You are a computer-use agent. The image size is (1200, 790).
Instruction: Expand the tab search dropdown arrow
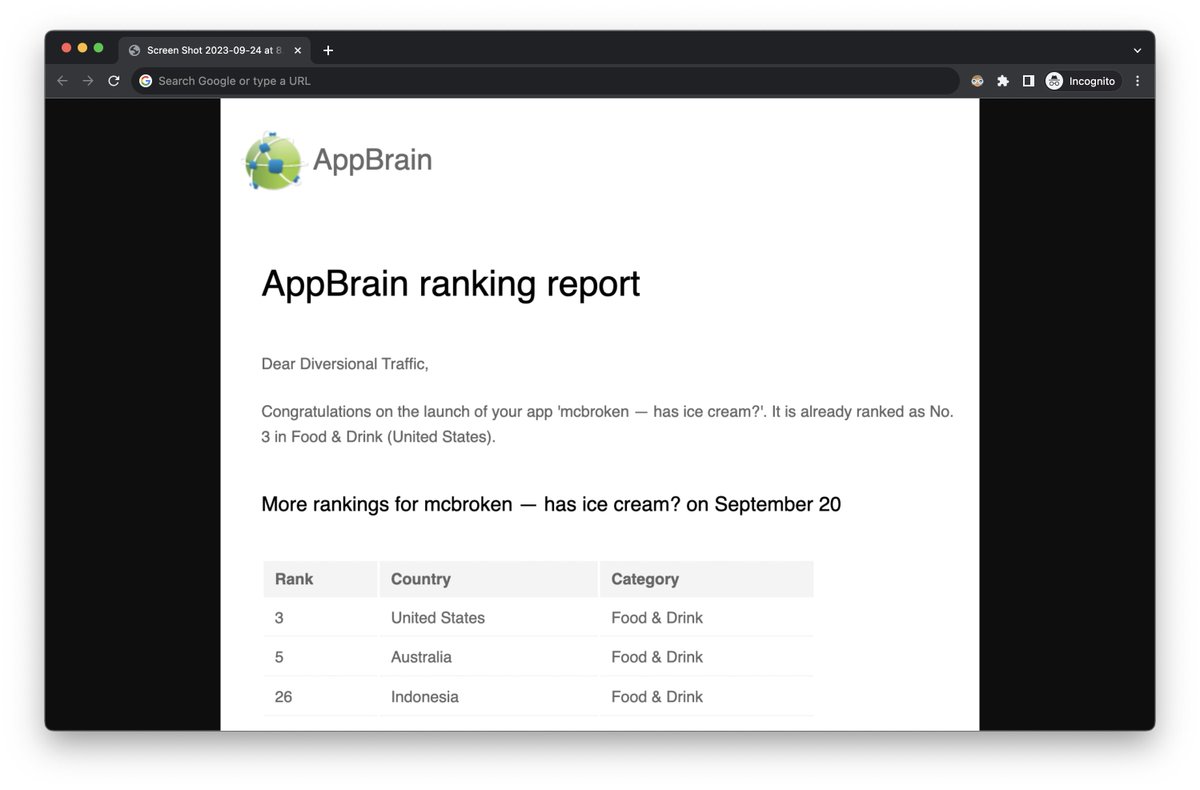coord(1137,50)
